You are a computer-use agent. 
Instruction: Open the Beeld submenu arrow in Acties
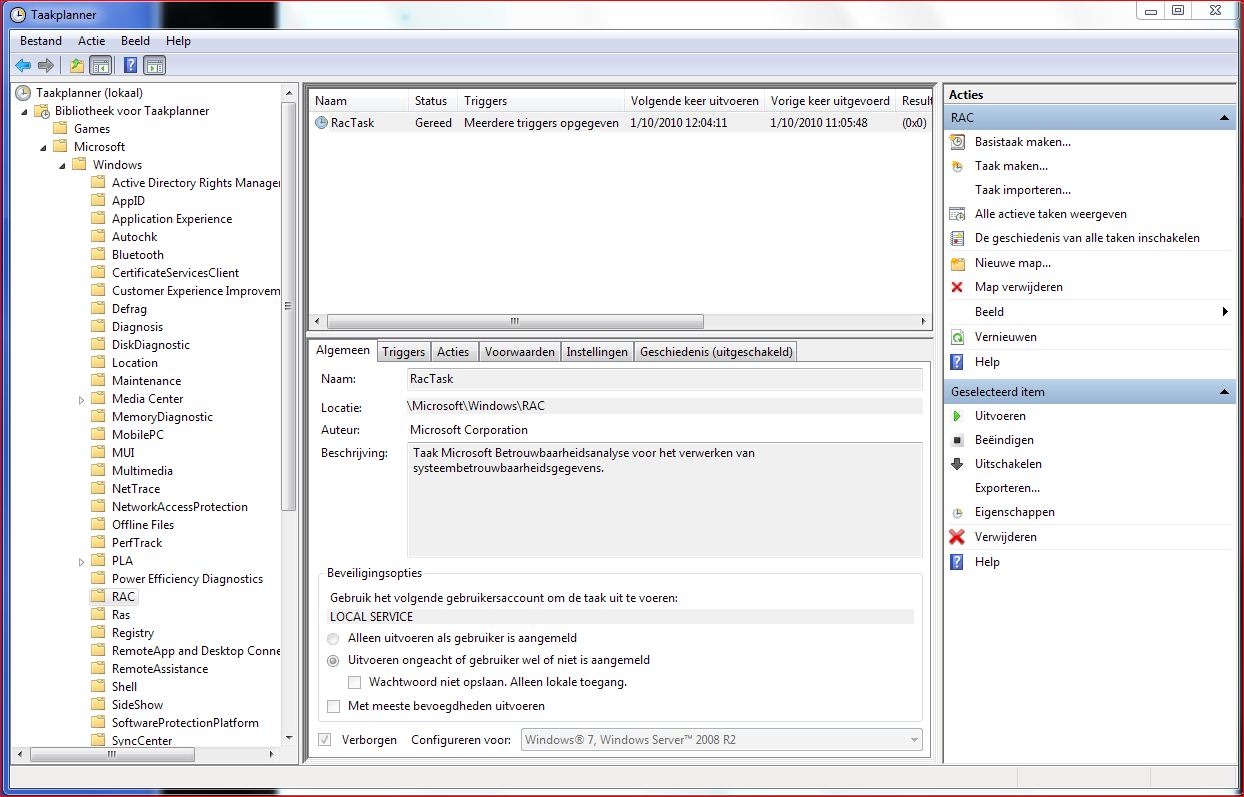coord(1226,312)
